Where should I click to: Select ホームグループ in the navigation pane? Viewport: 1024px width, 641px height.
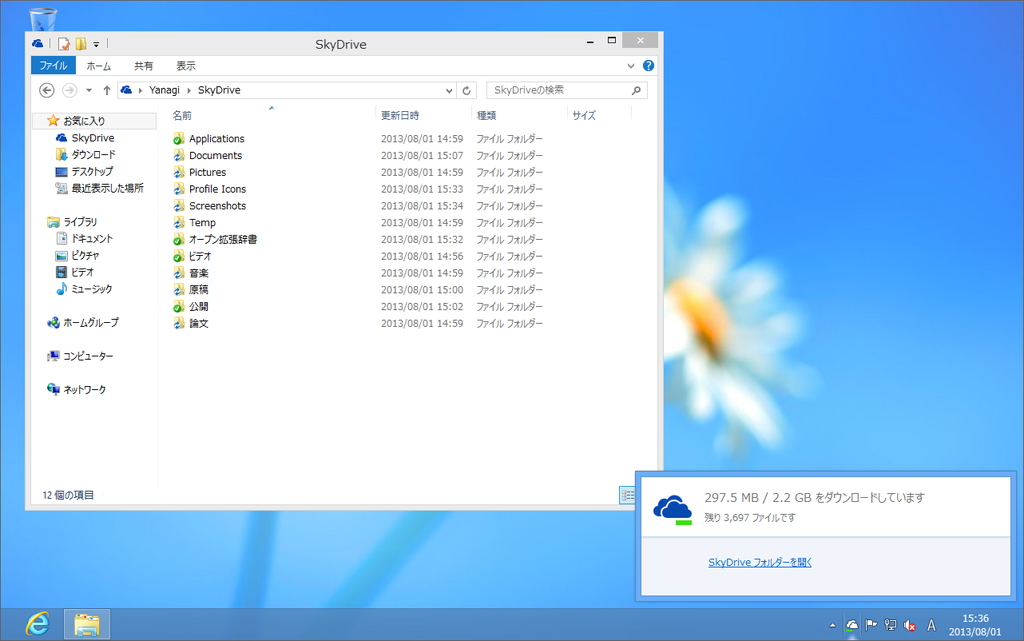click(91, 322)
